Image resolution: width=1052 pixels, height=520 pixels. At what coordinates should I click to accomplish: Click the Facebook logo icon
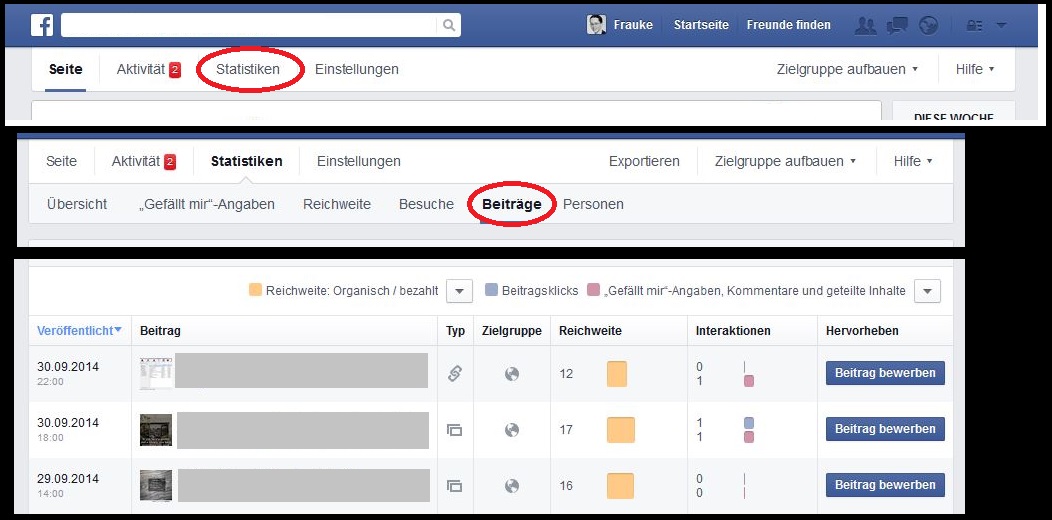(42, 25)
